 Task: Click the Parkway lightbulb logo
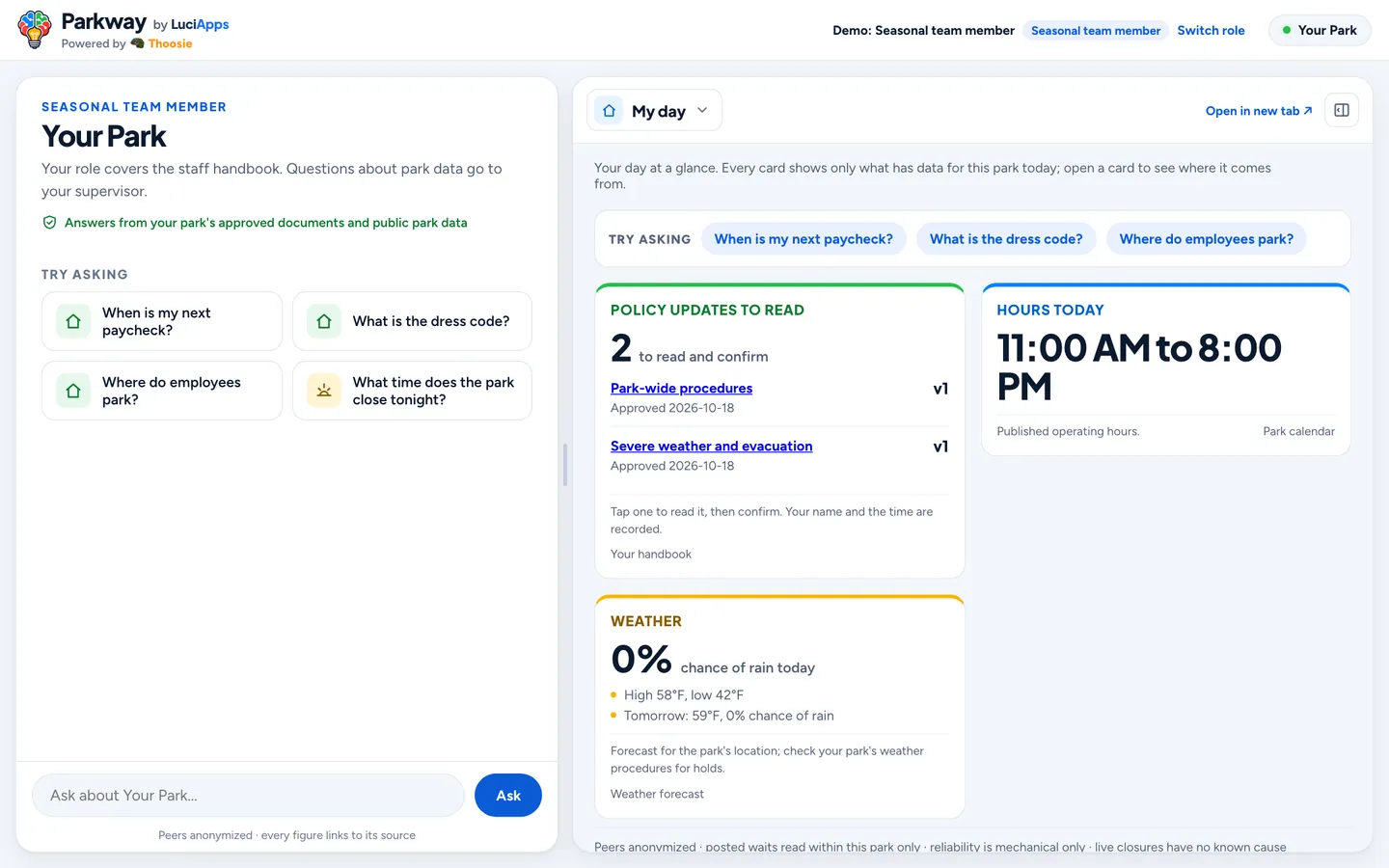click(35, 30)
